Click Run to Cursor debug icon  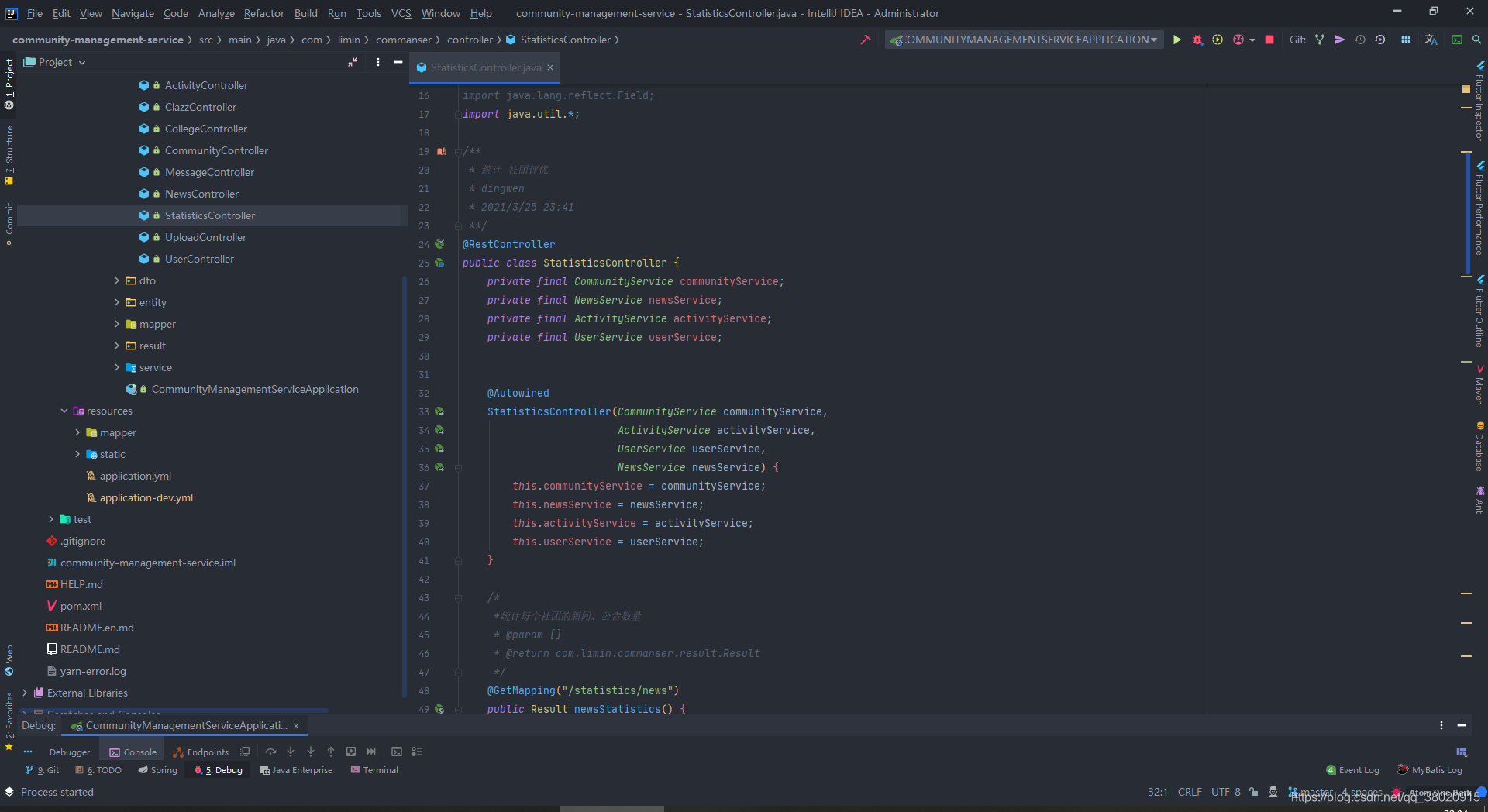coord(371,752)
